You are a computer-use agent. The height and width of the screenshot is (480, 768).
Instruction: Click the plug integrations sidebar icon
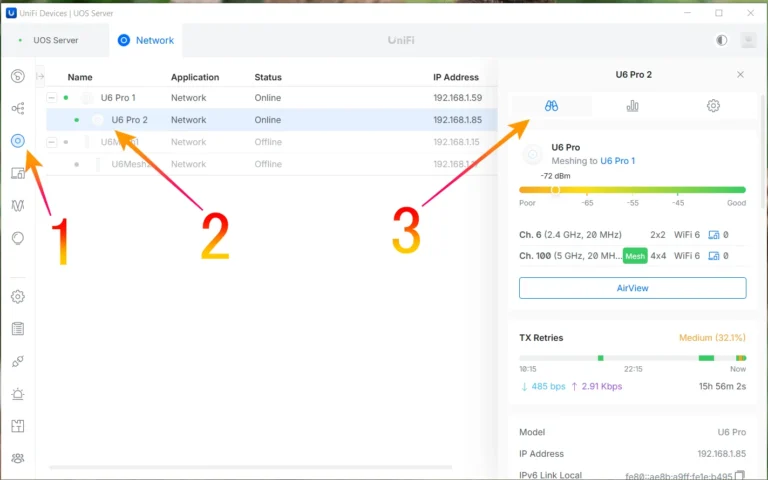tap(18, 361)
